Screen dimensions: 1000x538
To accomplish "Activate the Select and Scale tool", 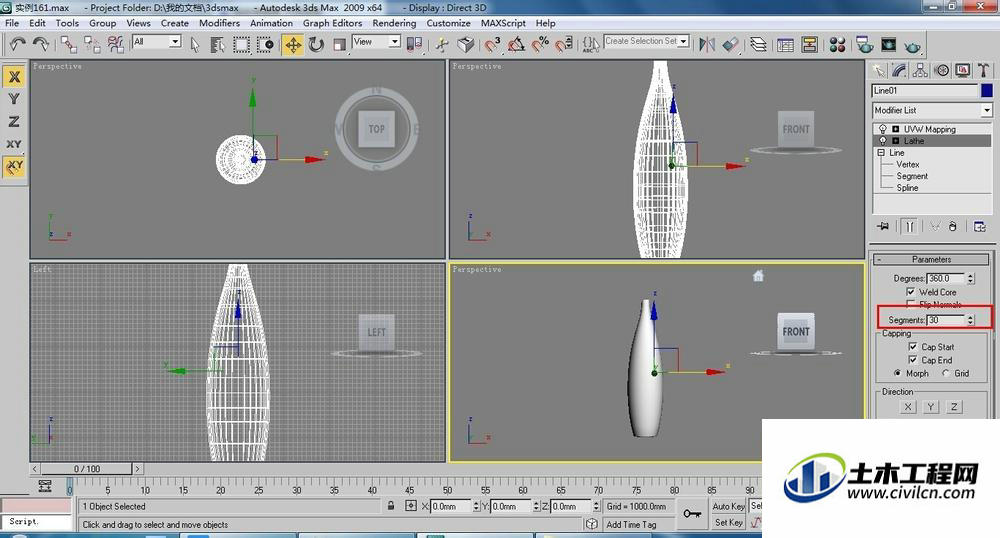I will pos(339,45).
